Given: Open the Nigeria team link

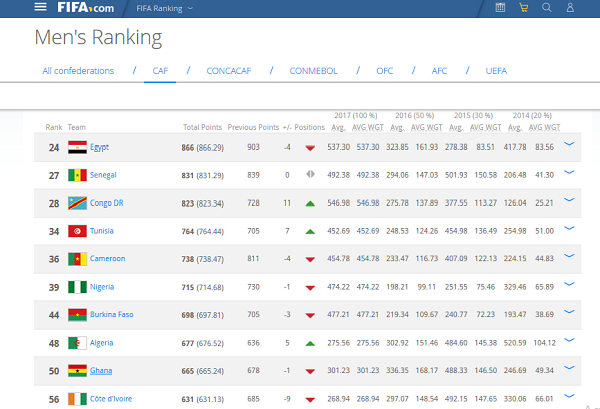Looking at the screenshot, I should tap(102, 287).
